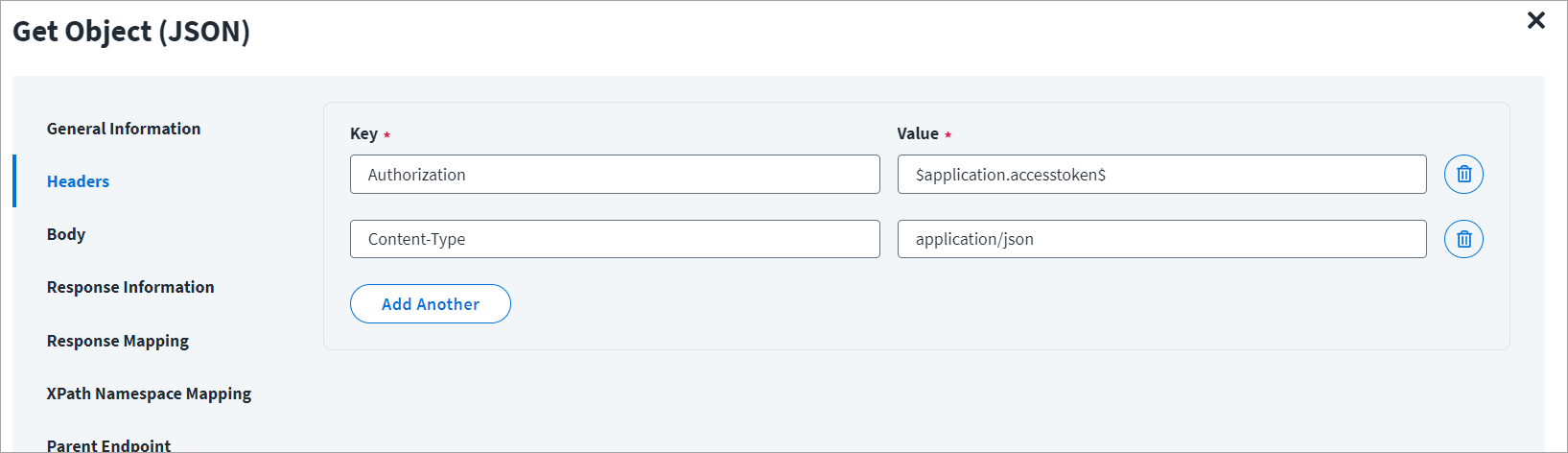This screenshot has height=453, width=1568.
Task: Open the Response Mapping section
Action: pos(118,341)
